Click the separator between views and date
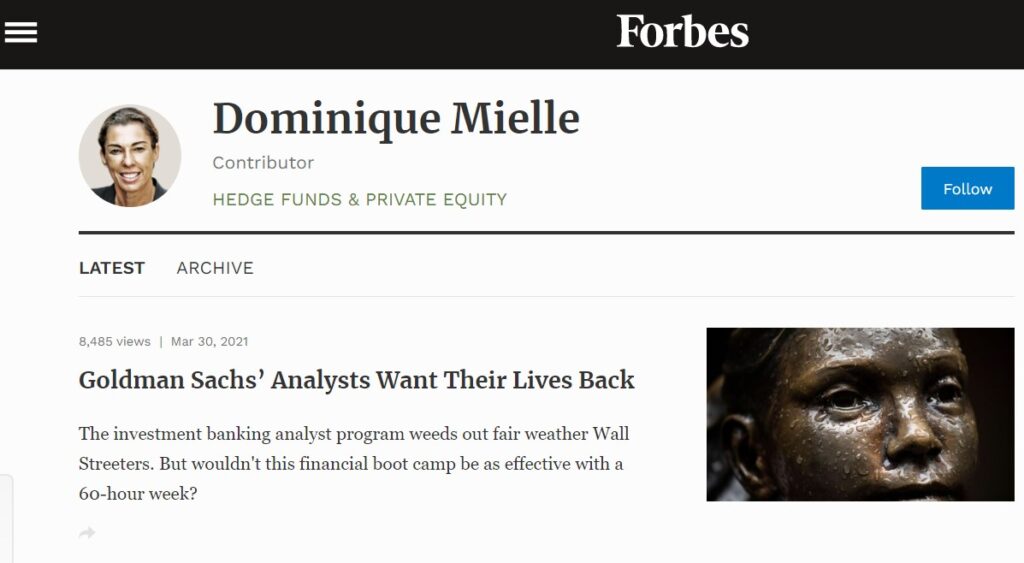 [x=161, y=342]
